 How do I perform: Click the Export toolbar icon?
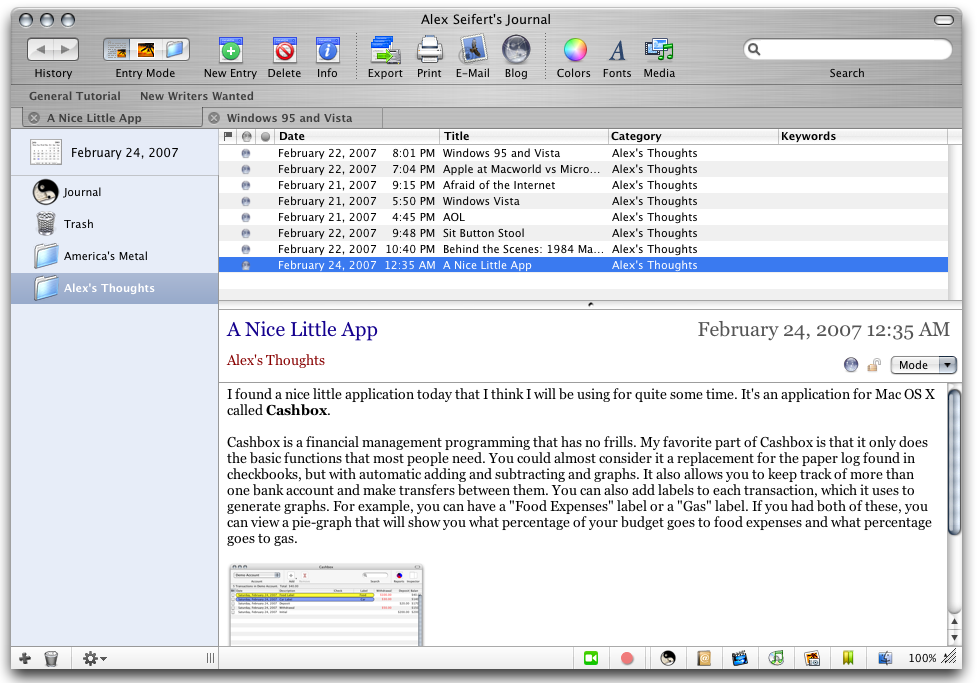pyautogui.click(x=385, y=50)
